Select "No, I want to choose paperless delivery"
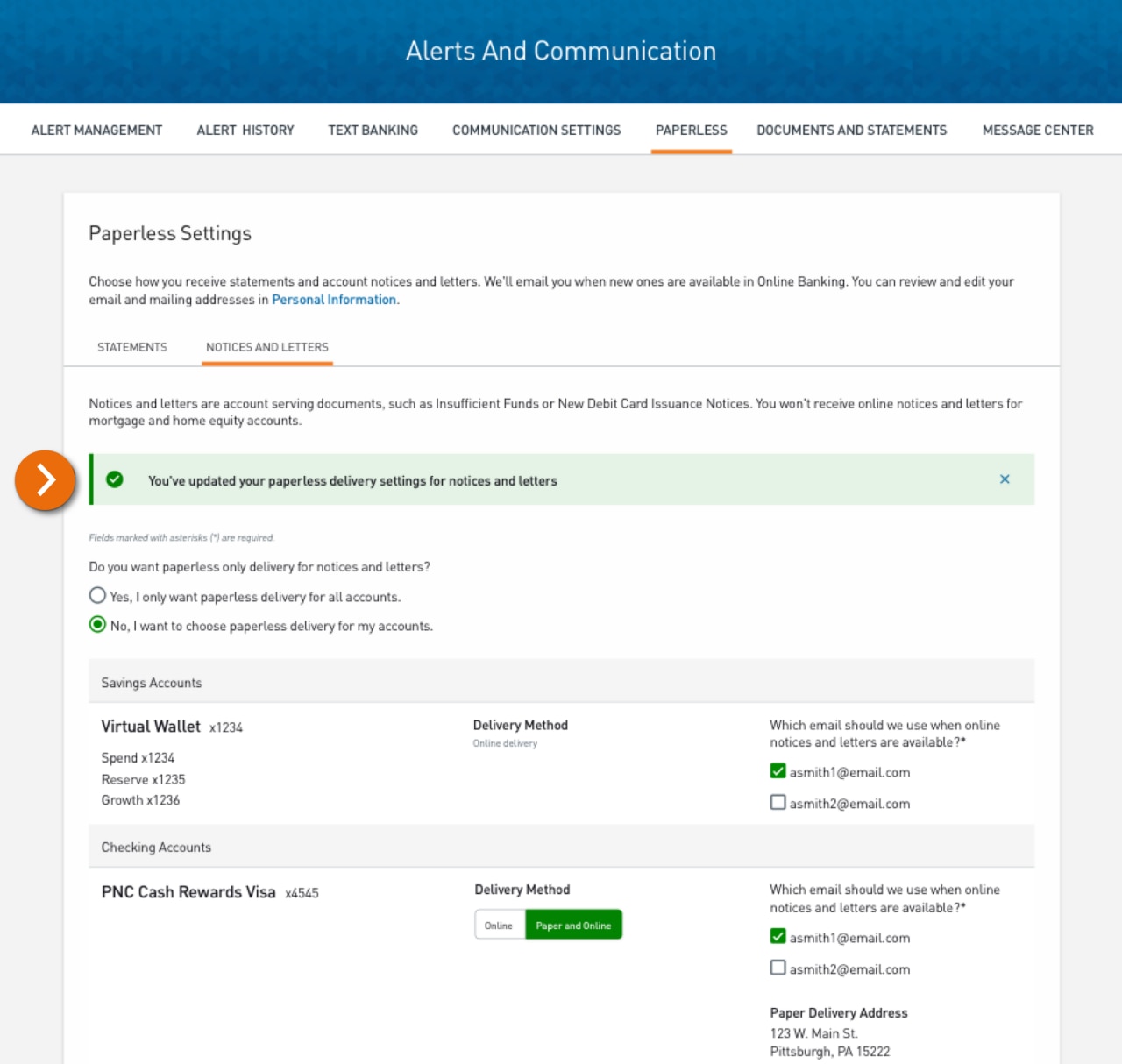The image size is (1122, 1064). click(97, 625)
